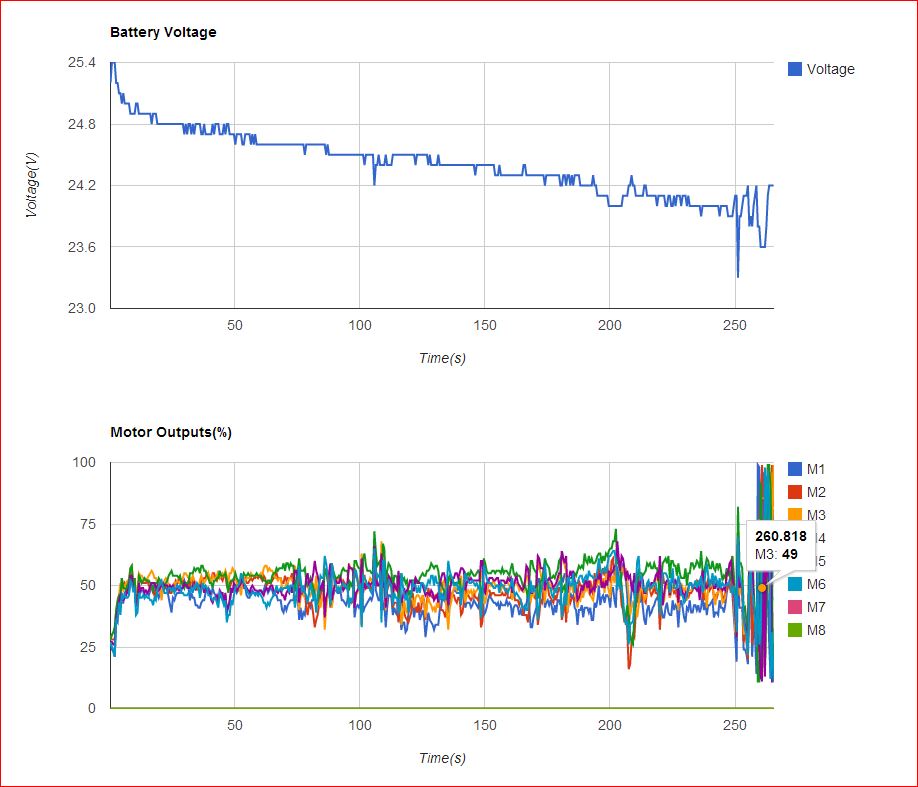Click the Battery Voltage chart title
The height and width of the screenshot is (787, 918).
pos(163,32)
